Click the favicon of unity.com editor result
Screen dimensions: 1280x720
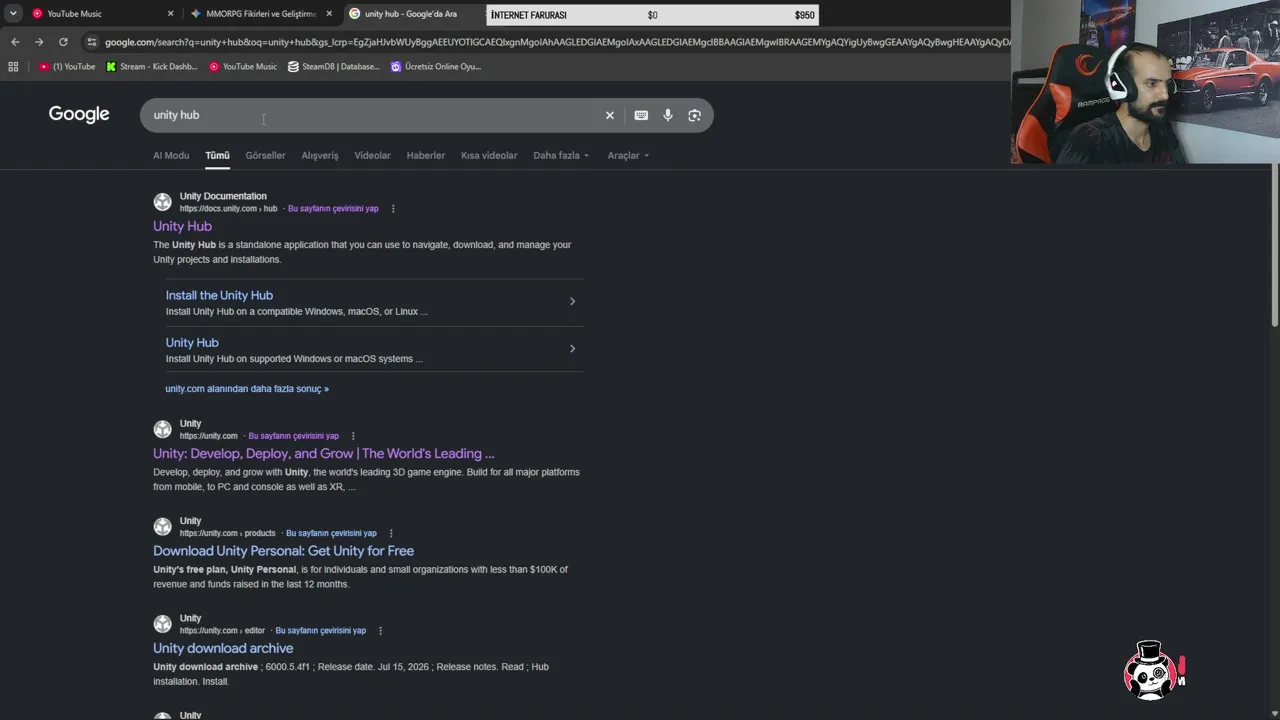(x=162, y=624)
